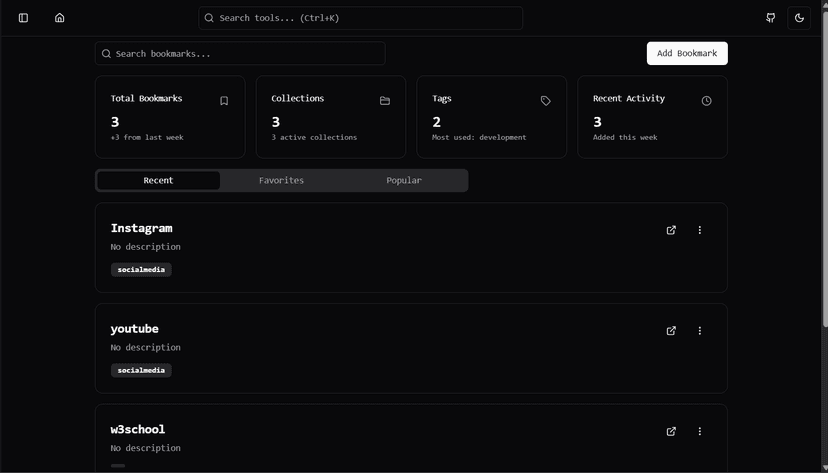Open Instagram bookmark in new window icon
The width and height of the screenshot is (828, 473).
(x=671, y=230)
